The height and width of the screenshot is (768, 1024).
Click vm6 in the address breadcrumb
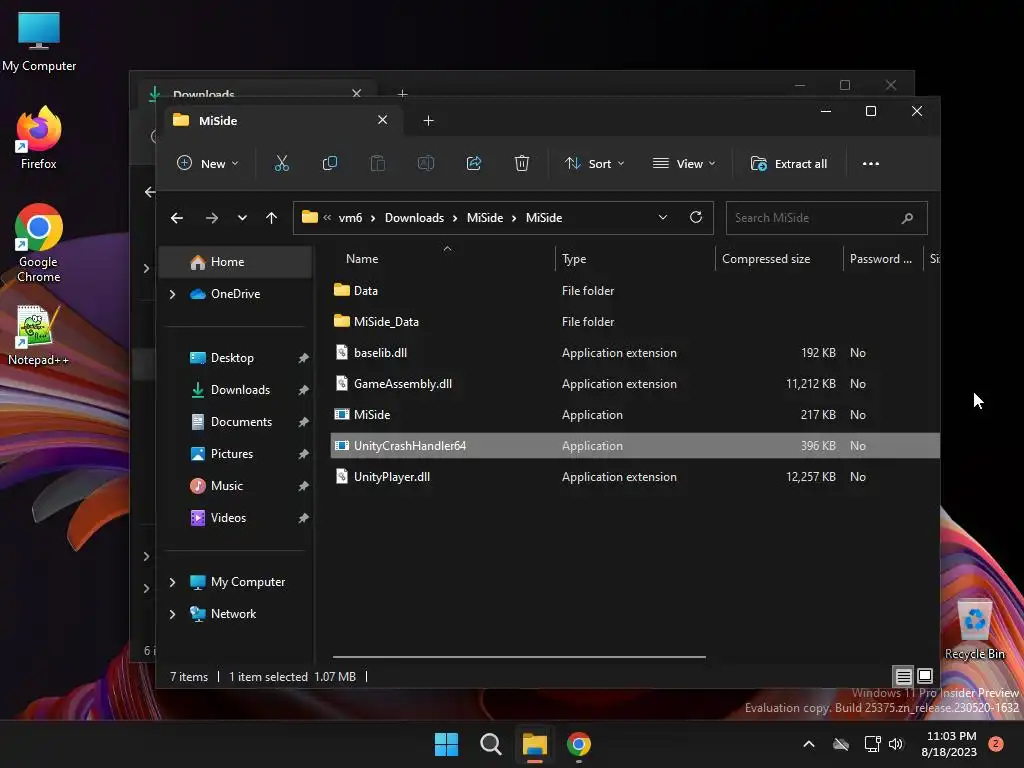point(350,218)
